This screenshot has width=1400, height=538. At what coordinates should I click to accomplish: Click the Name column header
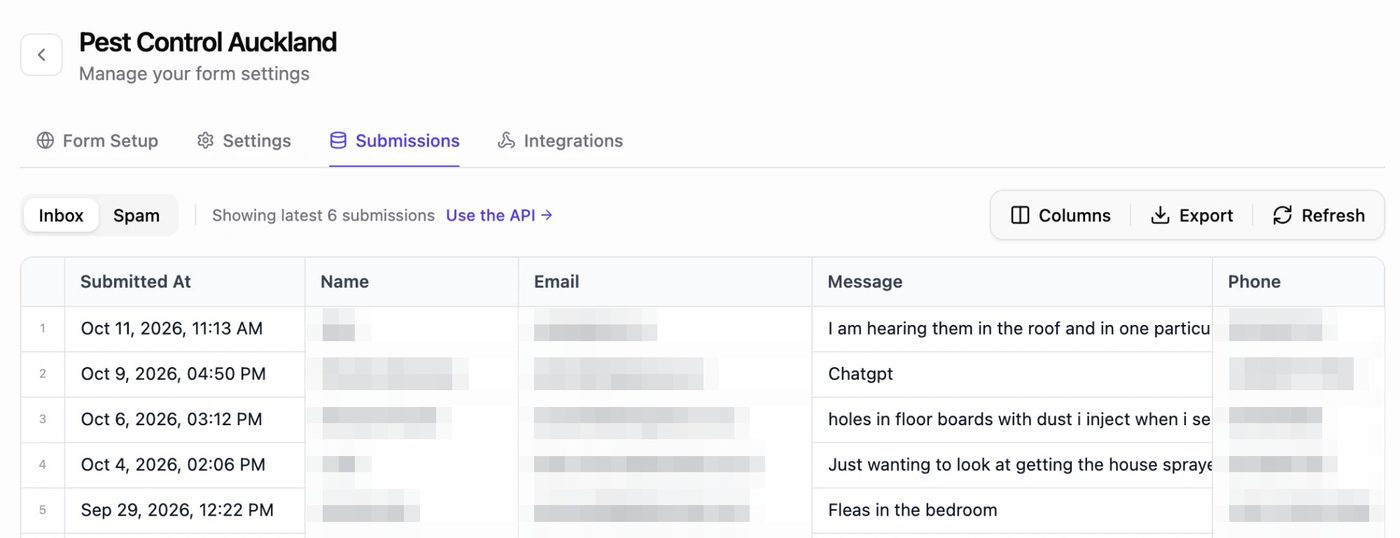(x=412, y=282)
